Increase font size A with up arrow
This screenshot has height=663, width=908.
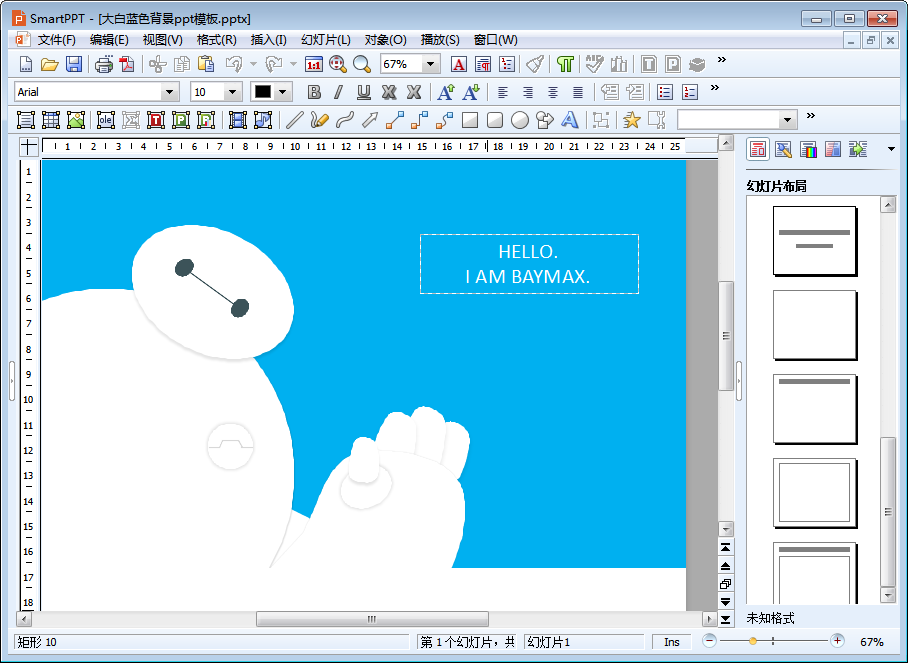445,92
